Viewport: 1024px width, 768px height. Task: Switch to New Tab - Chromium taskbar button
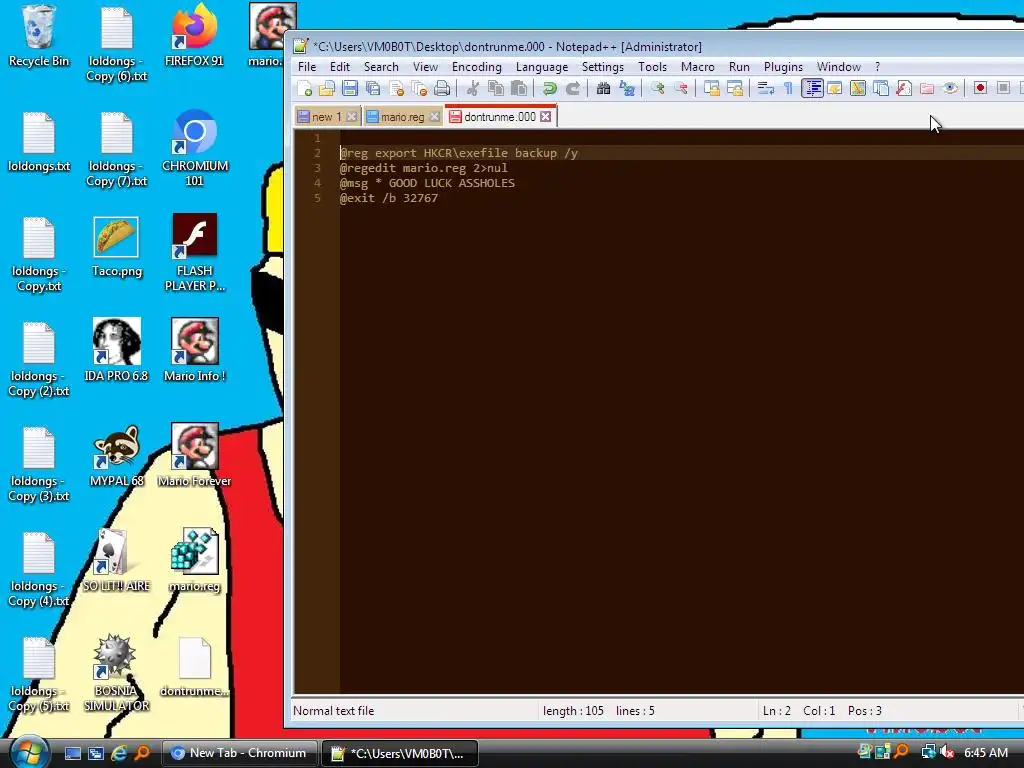[239, 753]
